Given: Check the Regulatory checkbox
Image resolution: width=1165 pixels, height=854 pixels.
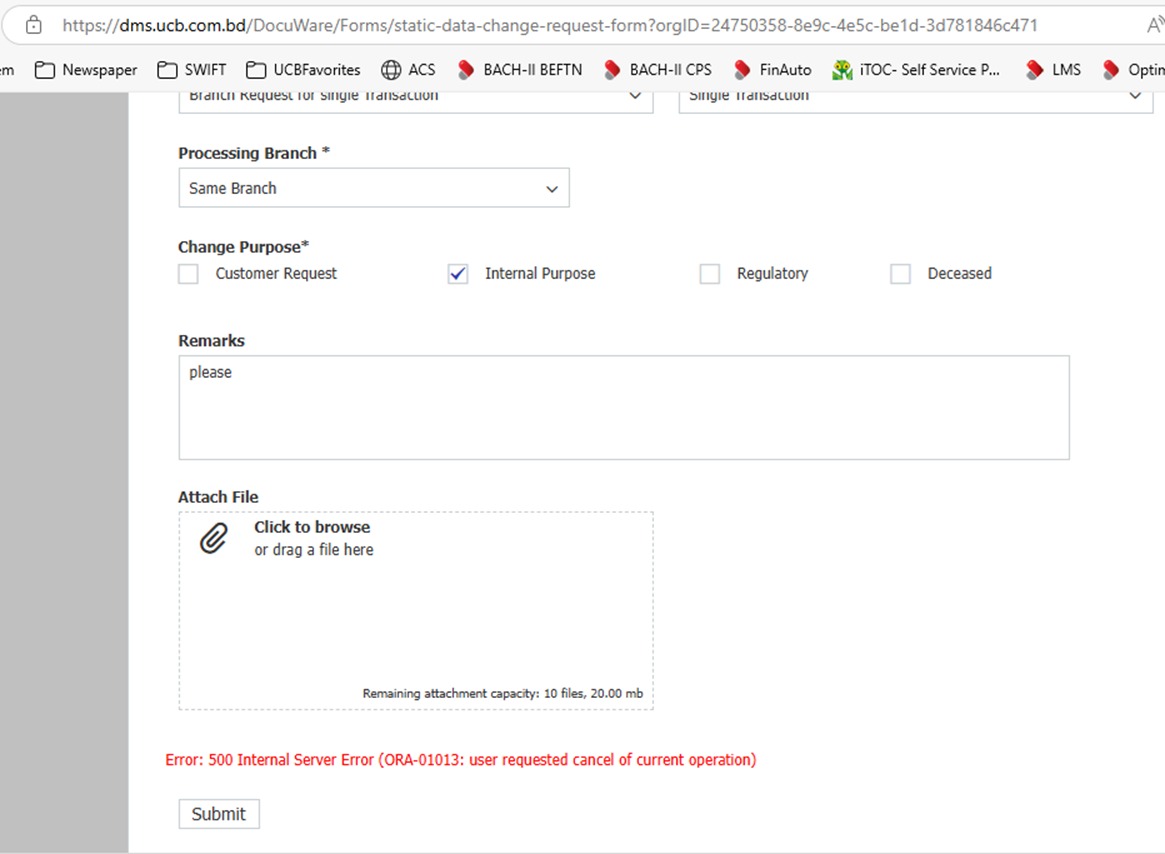Looking at the screenshot, I should click(710, 274).
